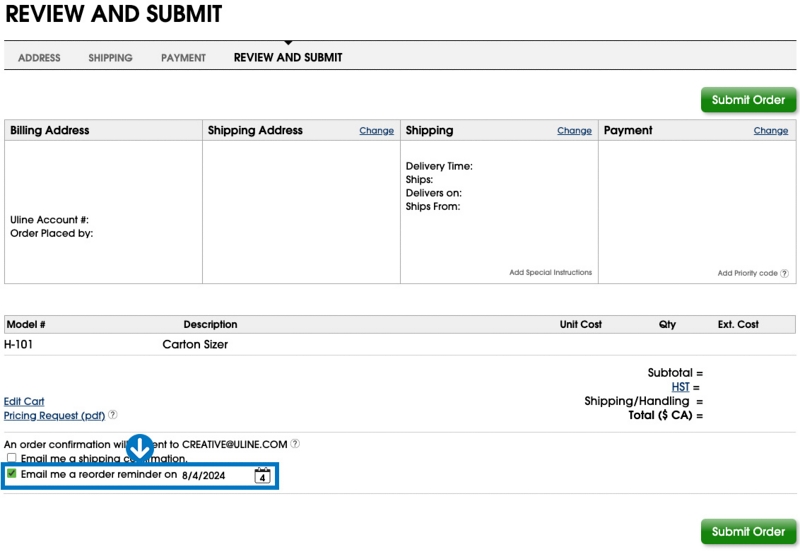Click the reorder reminder date field
The image size is (800, 552).
coord(212,476)
